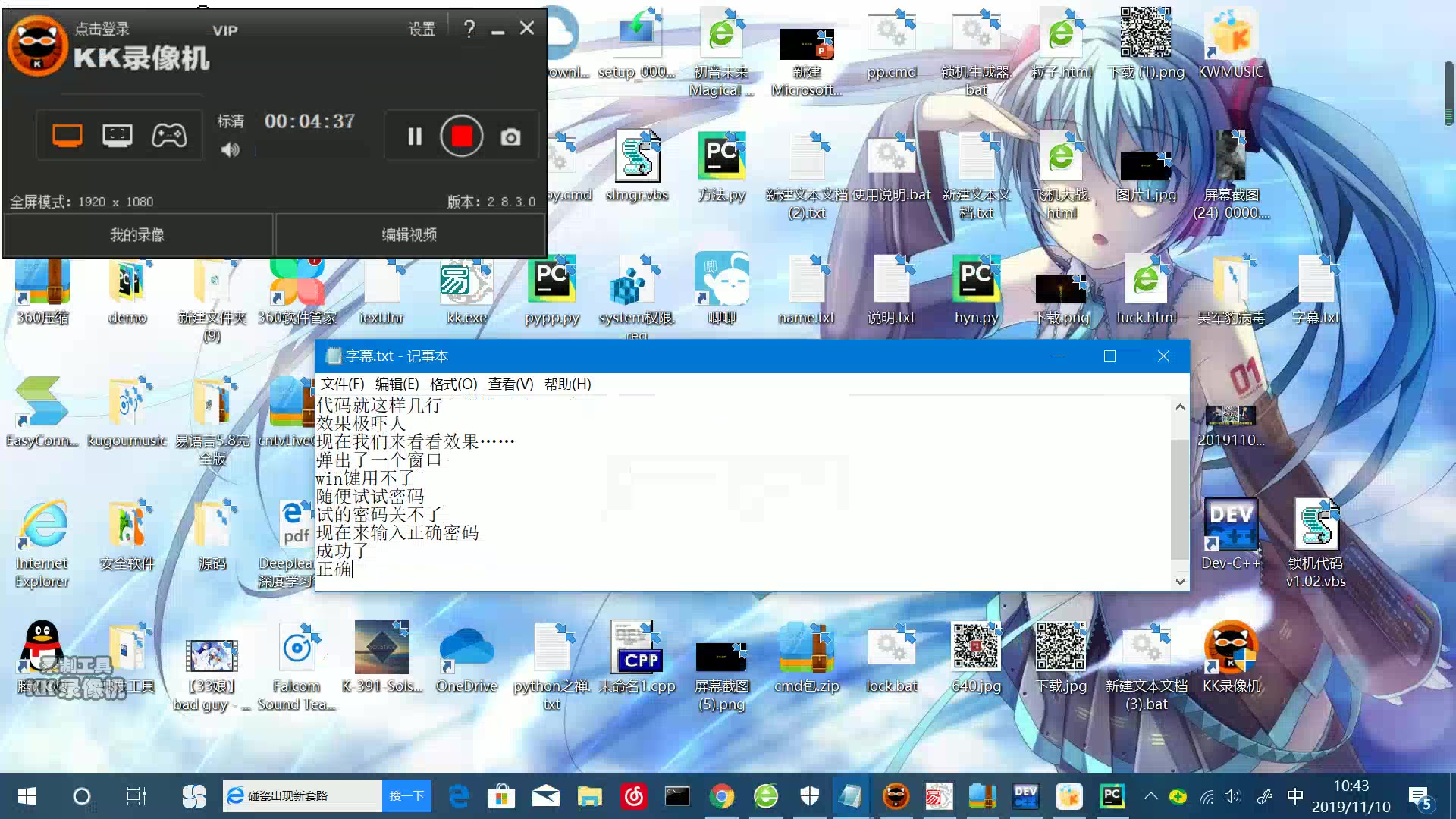Select full screen recording mode icon
The height and width of the screenshot is (819, 1456).
(67, 136)
